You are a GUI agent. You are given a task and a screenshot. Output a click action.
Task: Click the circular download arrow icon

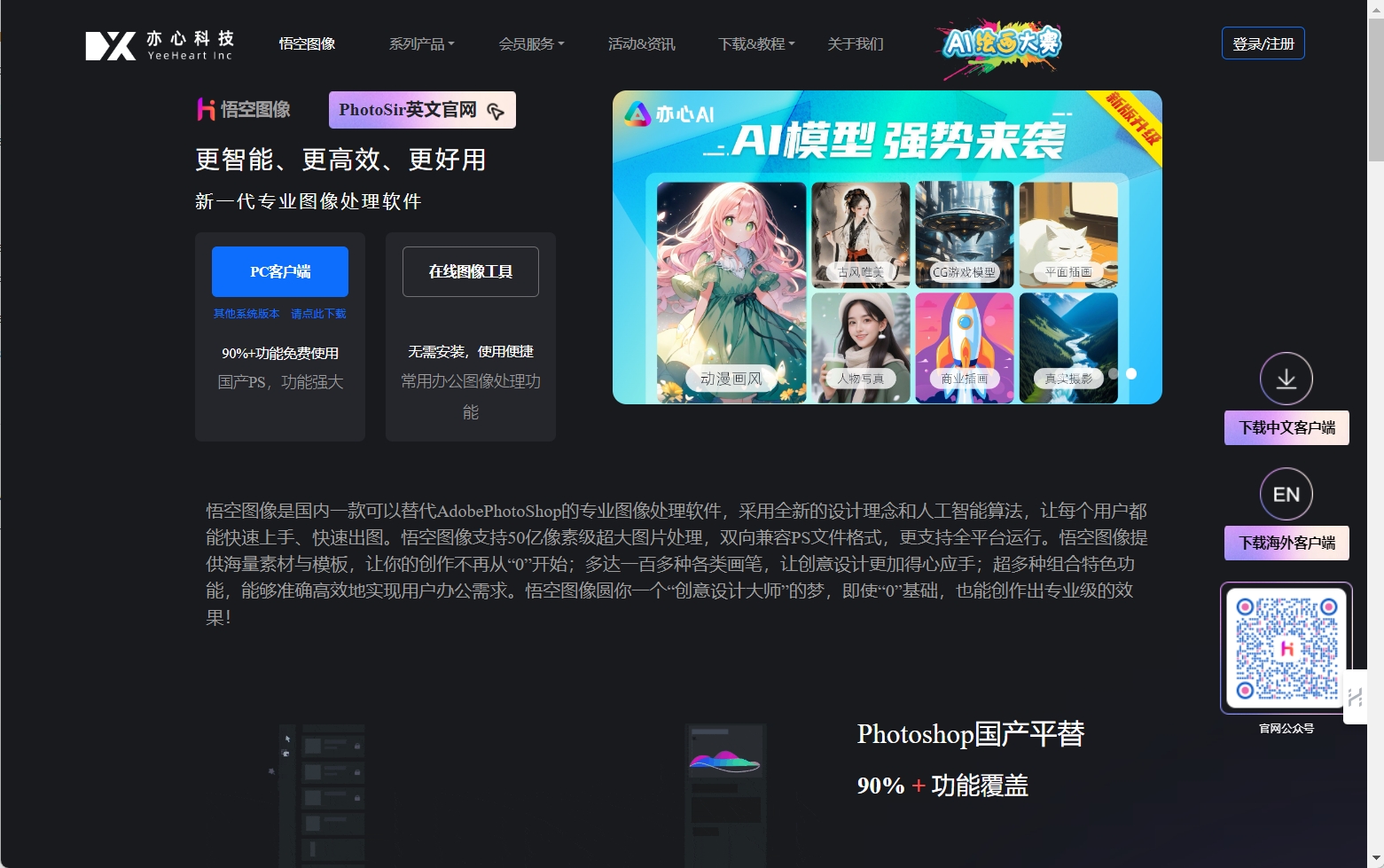coord(1286,379)
